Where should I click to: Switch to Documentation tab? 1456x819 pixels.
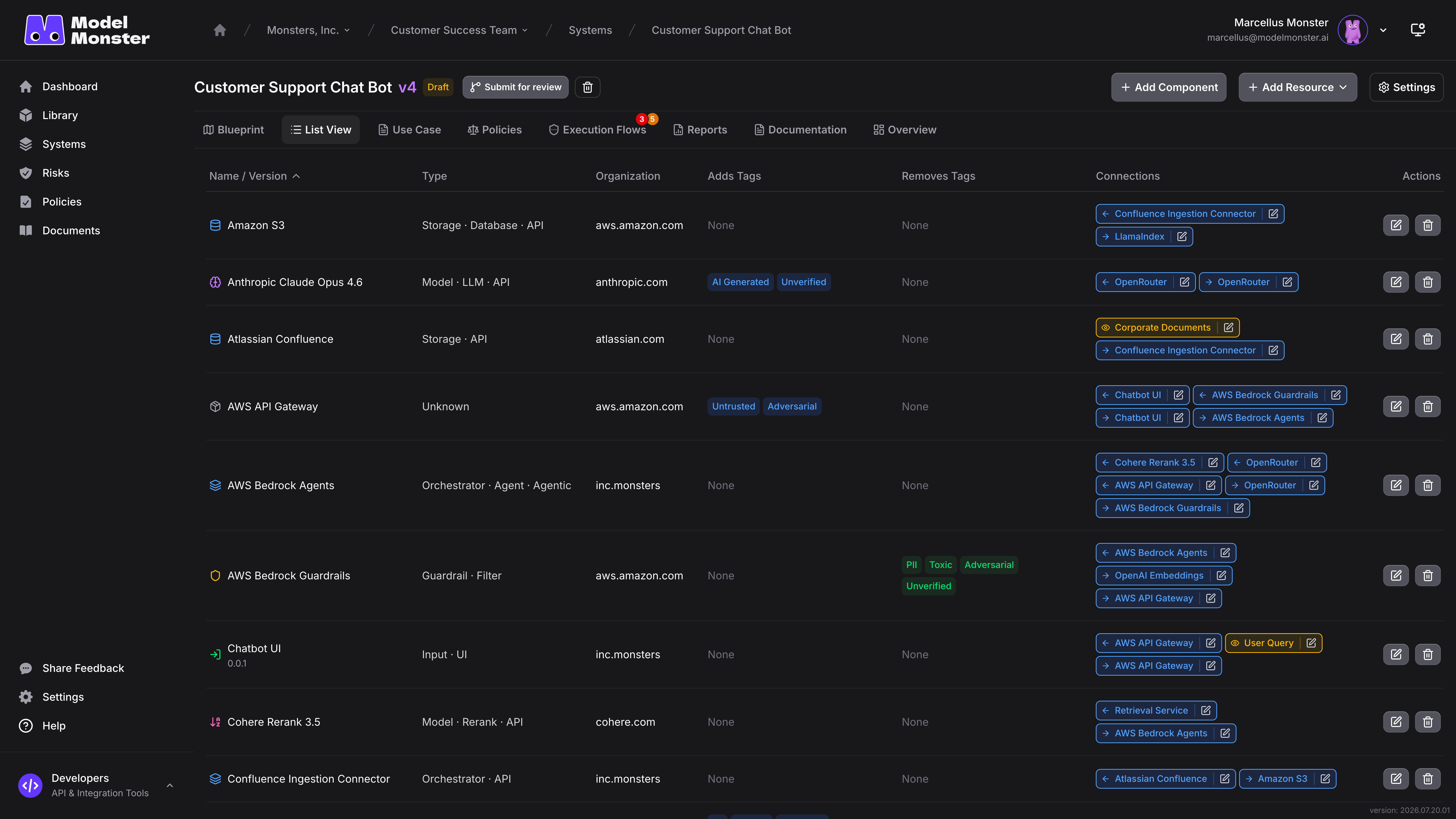pyautogui.click(x=800, y=129)
